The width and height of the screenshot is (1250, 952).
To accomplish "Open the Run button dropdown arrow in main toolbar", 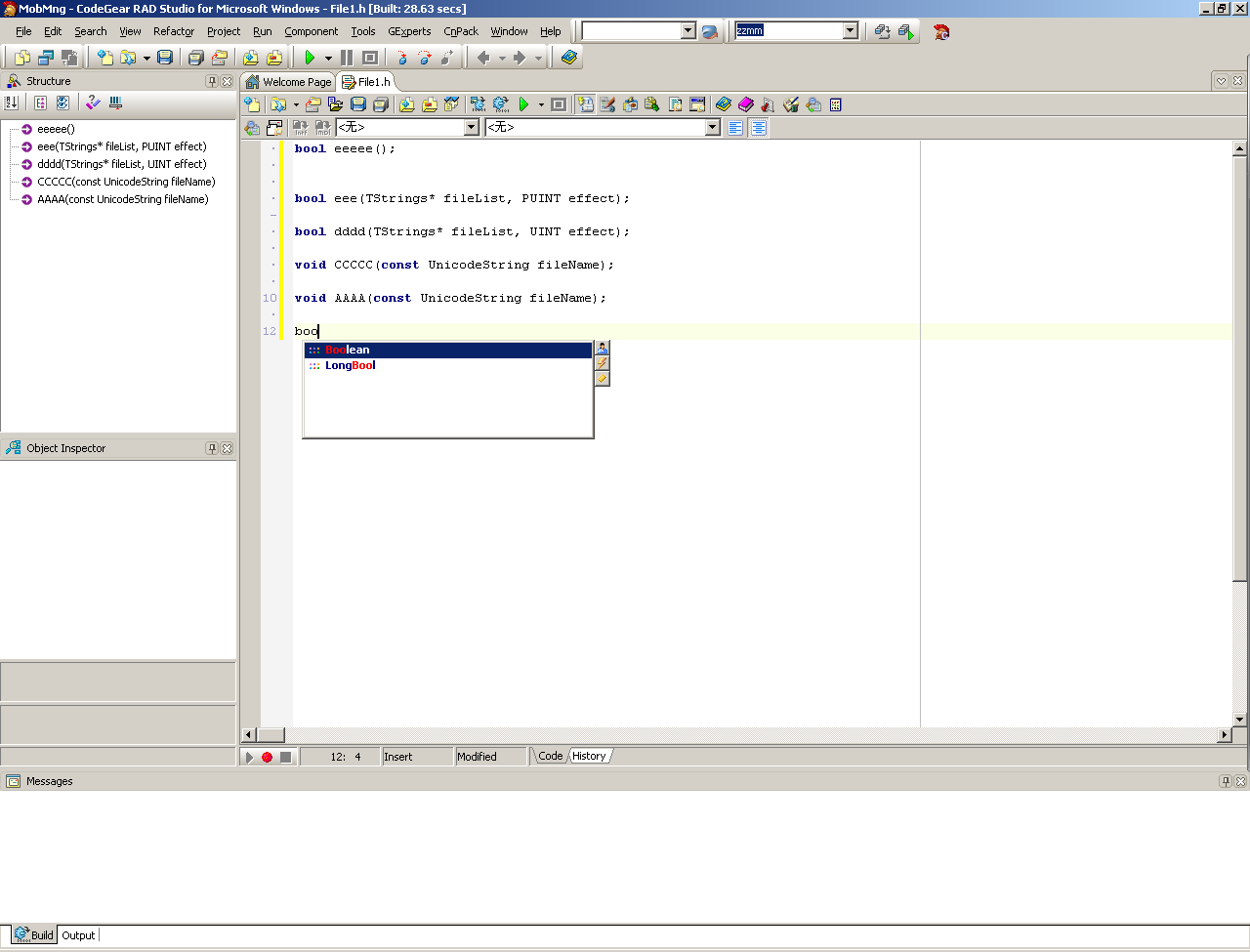I will click(328, 58).
